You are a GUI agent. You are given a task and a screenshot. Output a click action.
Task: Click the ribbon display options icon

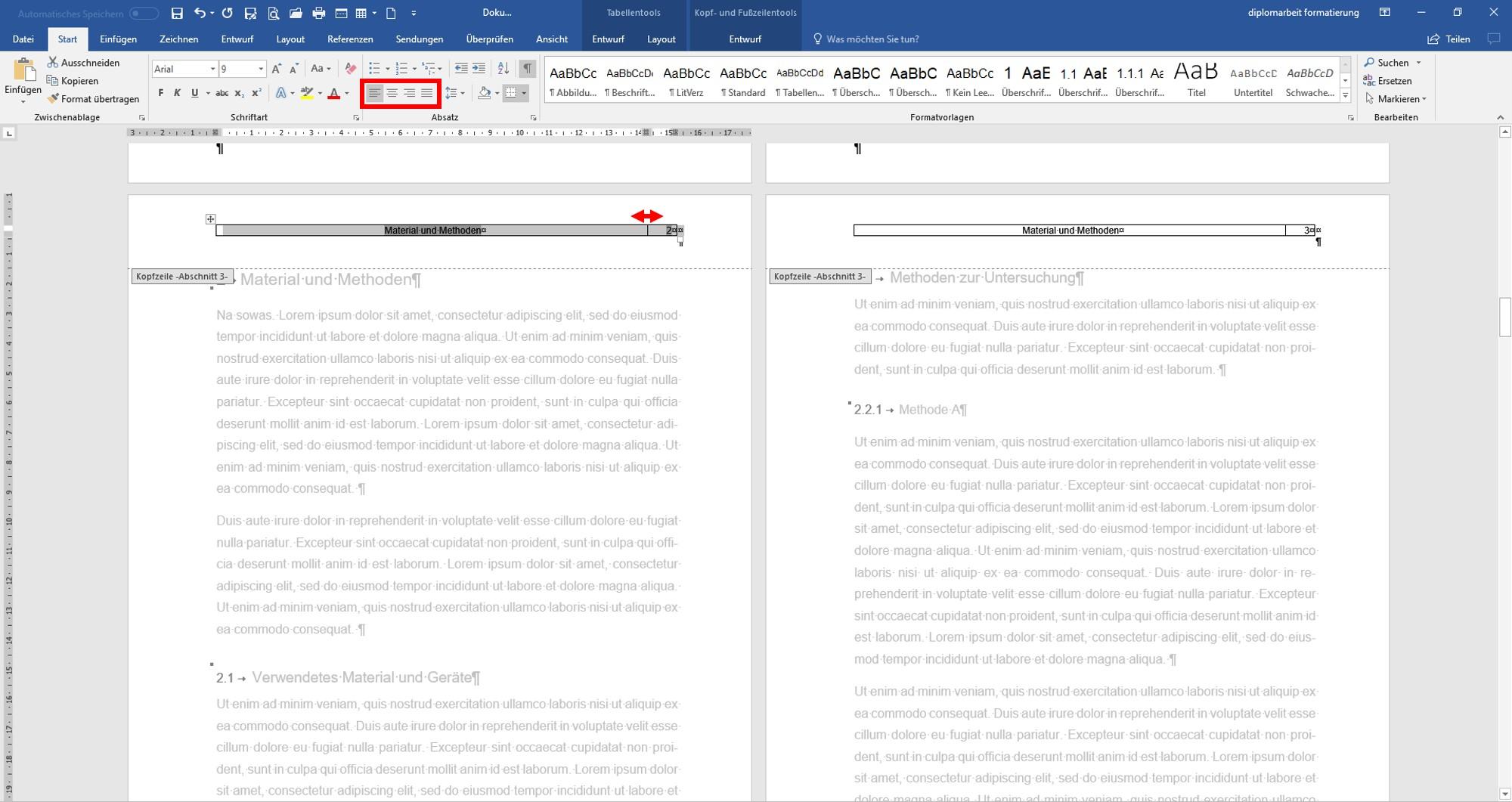point(1385,13)
